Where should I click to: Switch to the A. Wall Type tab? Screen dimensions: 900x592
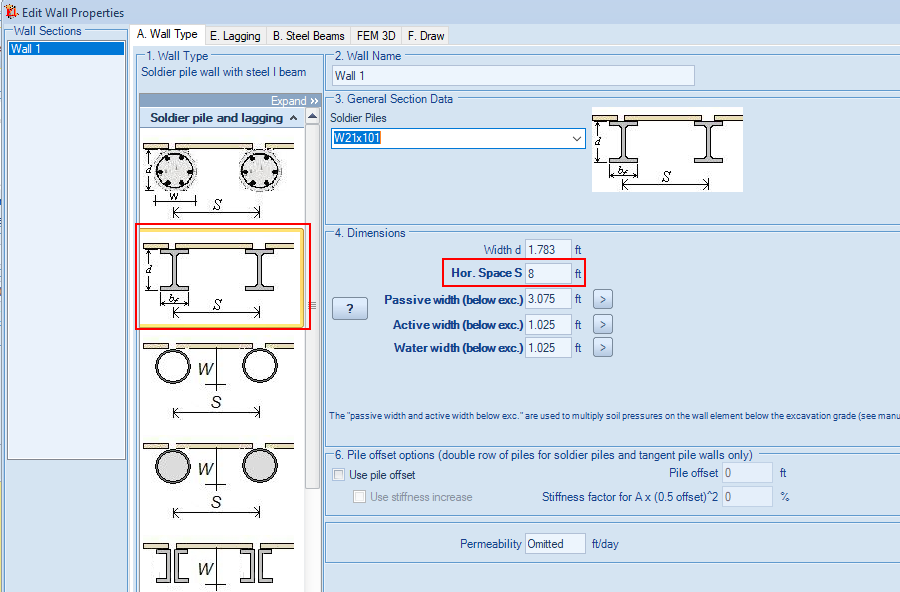tap(167, 34)
